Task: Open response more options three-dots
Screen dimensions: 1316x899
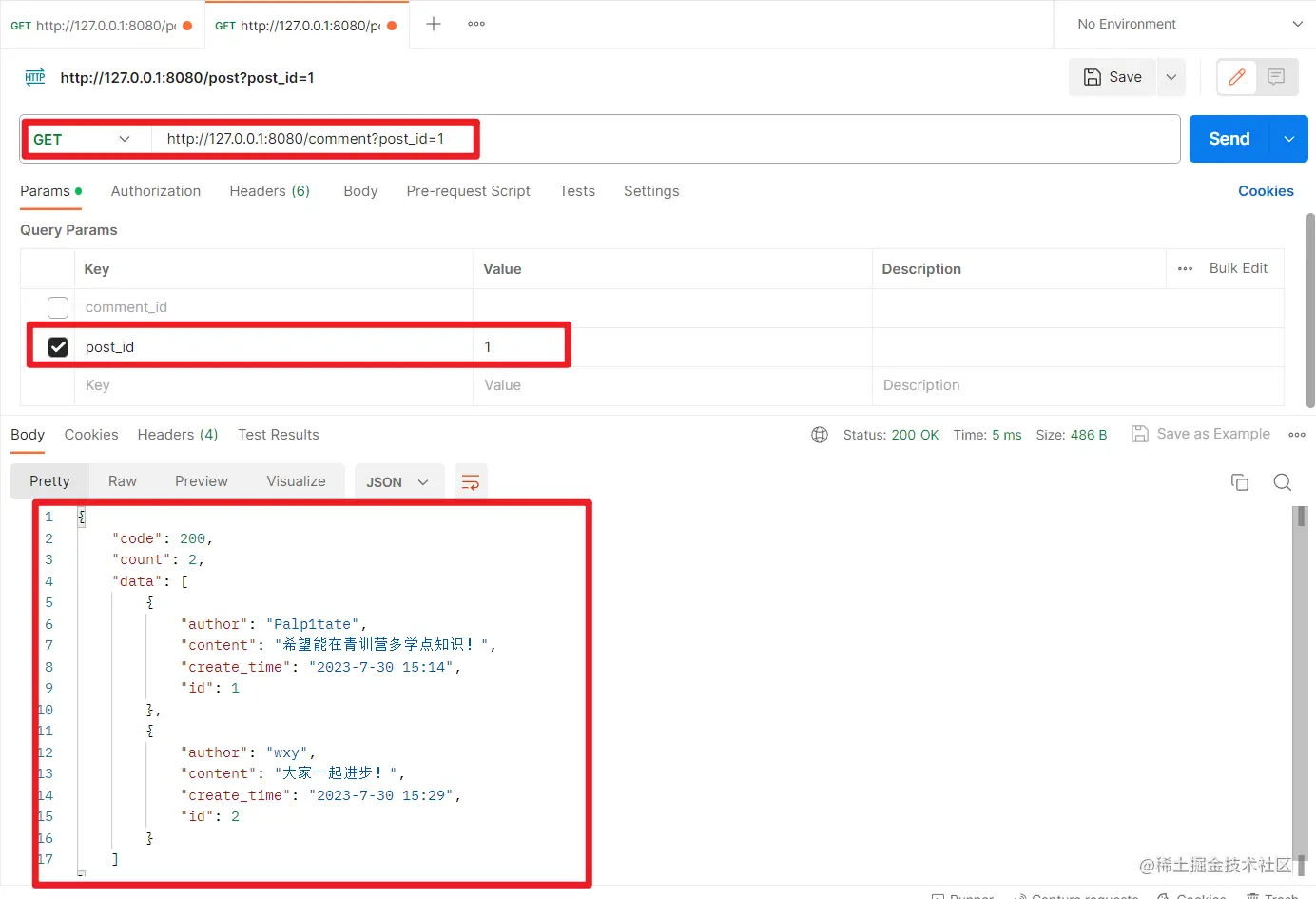Action: click(1297, 435)
